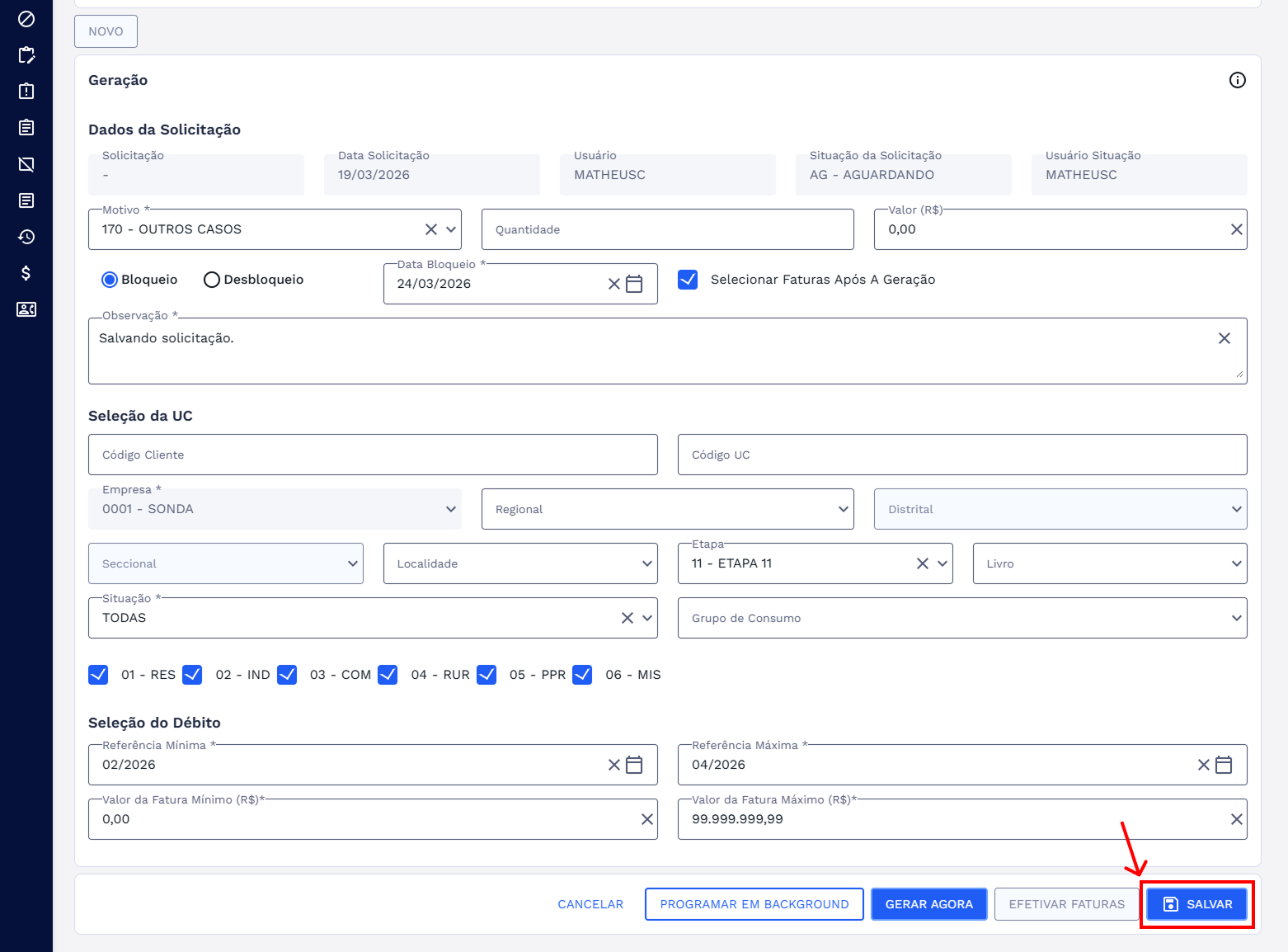Click the Código Cliente input field

(373, 455)
